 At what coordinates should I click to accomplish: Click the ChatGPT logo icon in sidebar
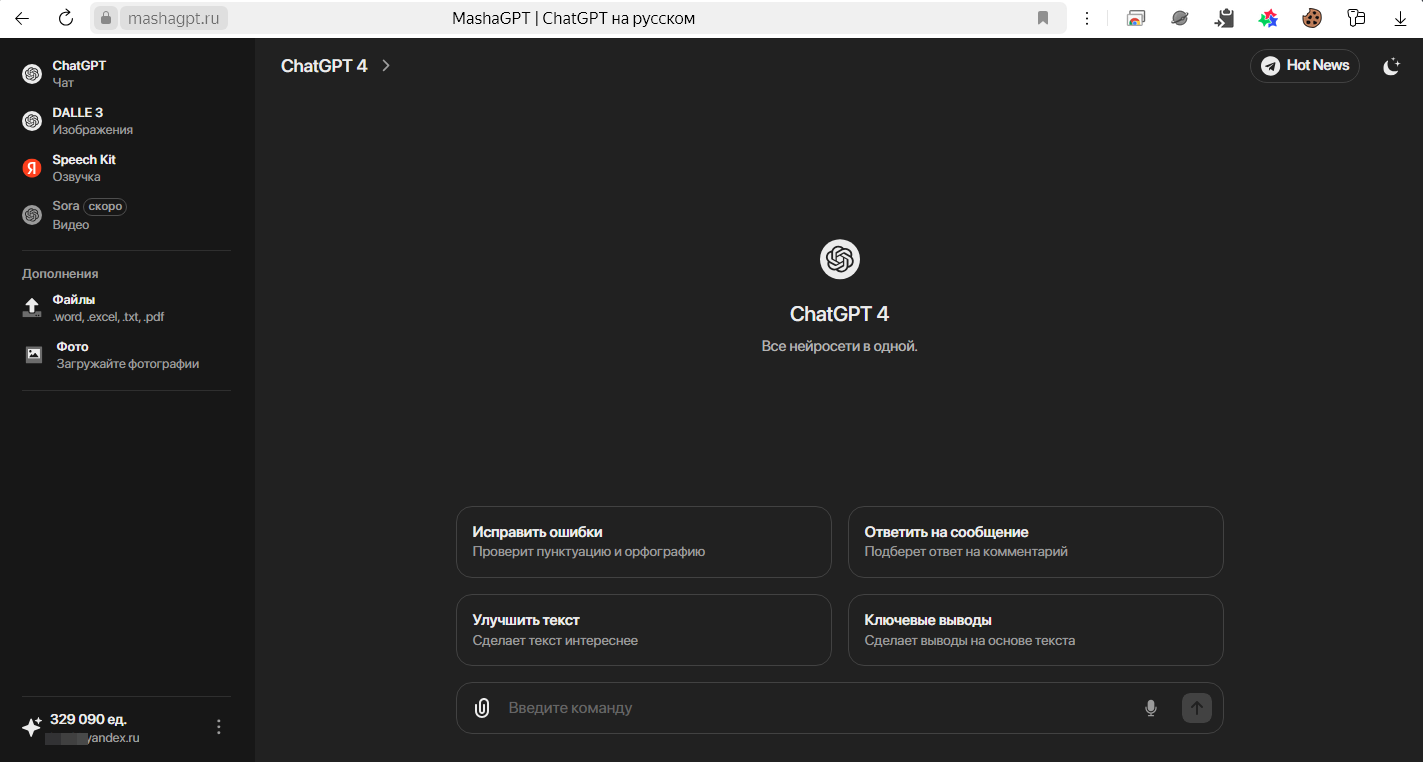point(32,74)
